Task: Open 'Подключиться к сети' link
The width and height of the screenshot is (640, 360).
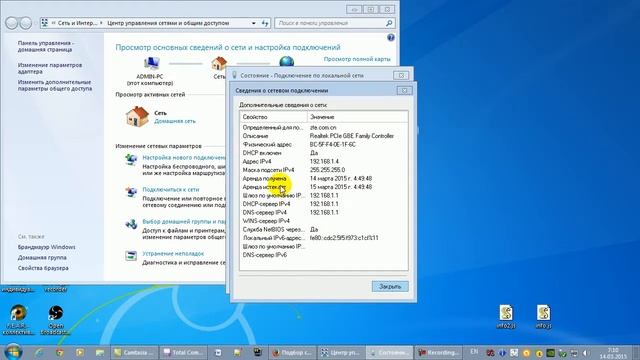Action: [171, 190]
